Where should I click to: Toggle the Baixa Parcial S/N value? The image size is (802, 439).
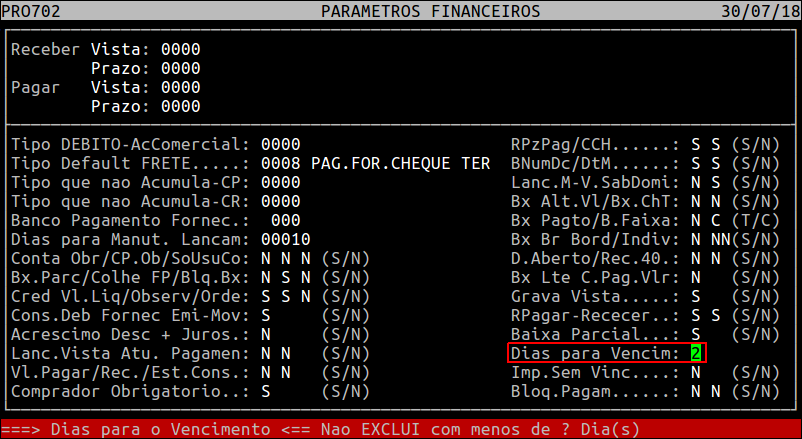[x=696, y=334]
